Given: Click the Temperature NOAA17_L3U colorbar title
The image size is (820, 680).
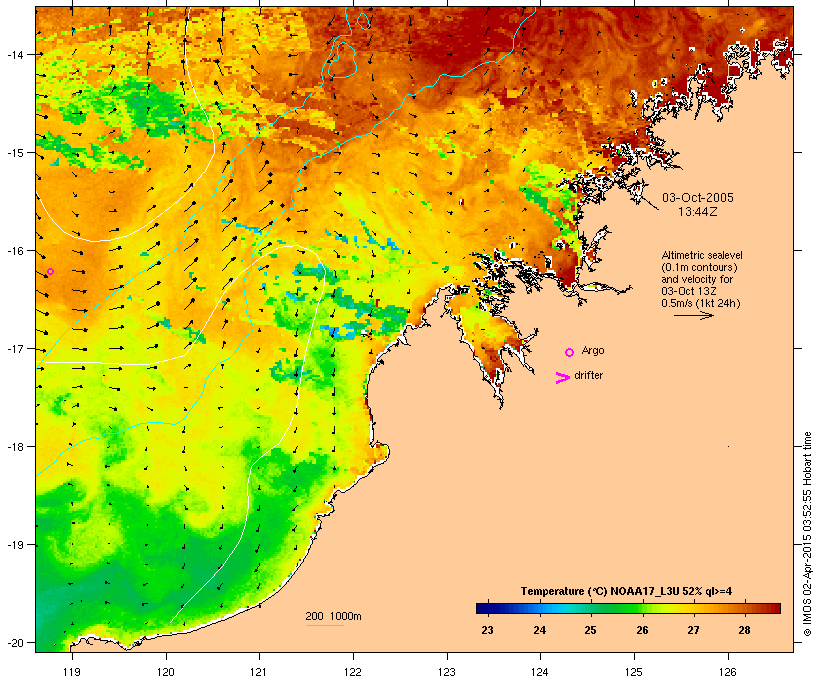Looking at the screenshot, I should point(626,591).
